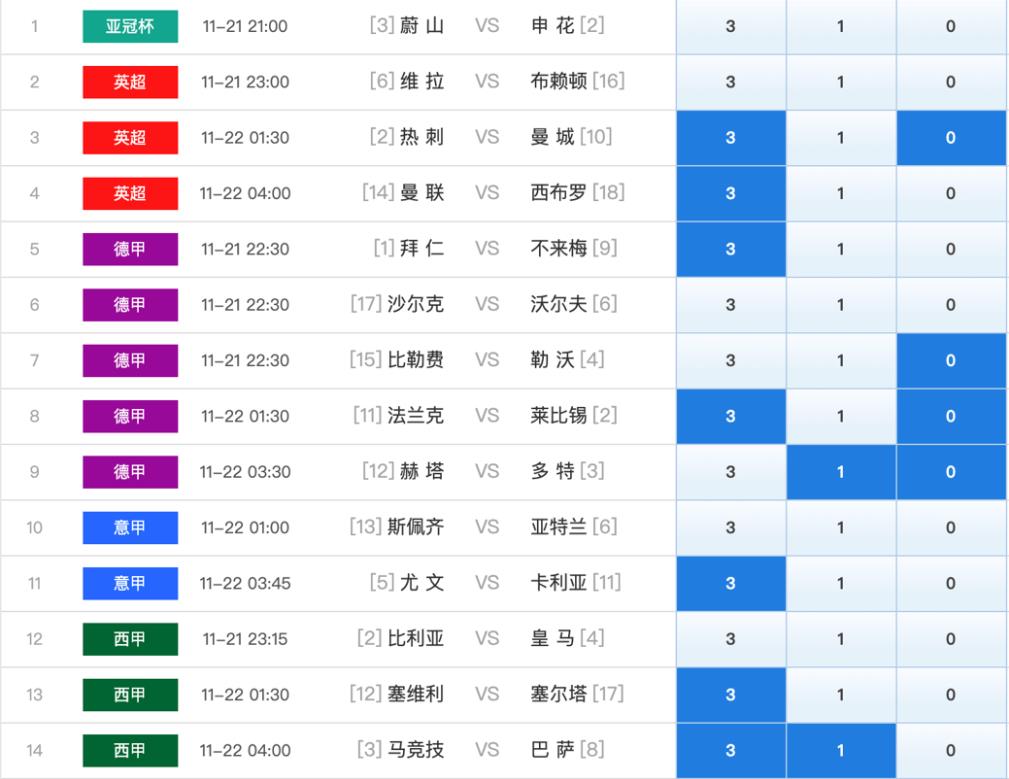Open away team 申花 details

tap(553, 26)
